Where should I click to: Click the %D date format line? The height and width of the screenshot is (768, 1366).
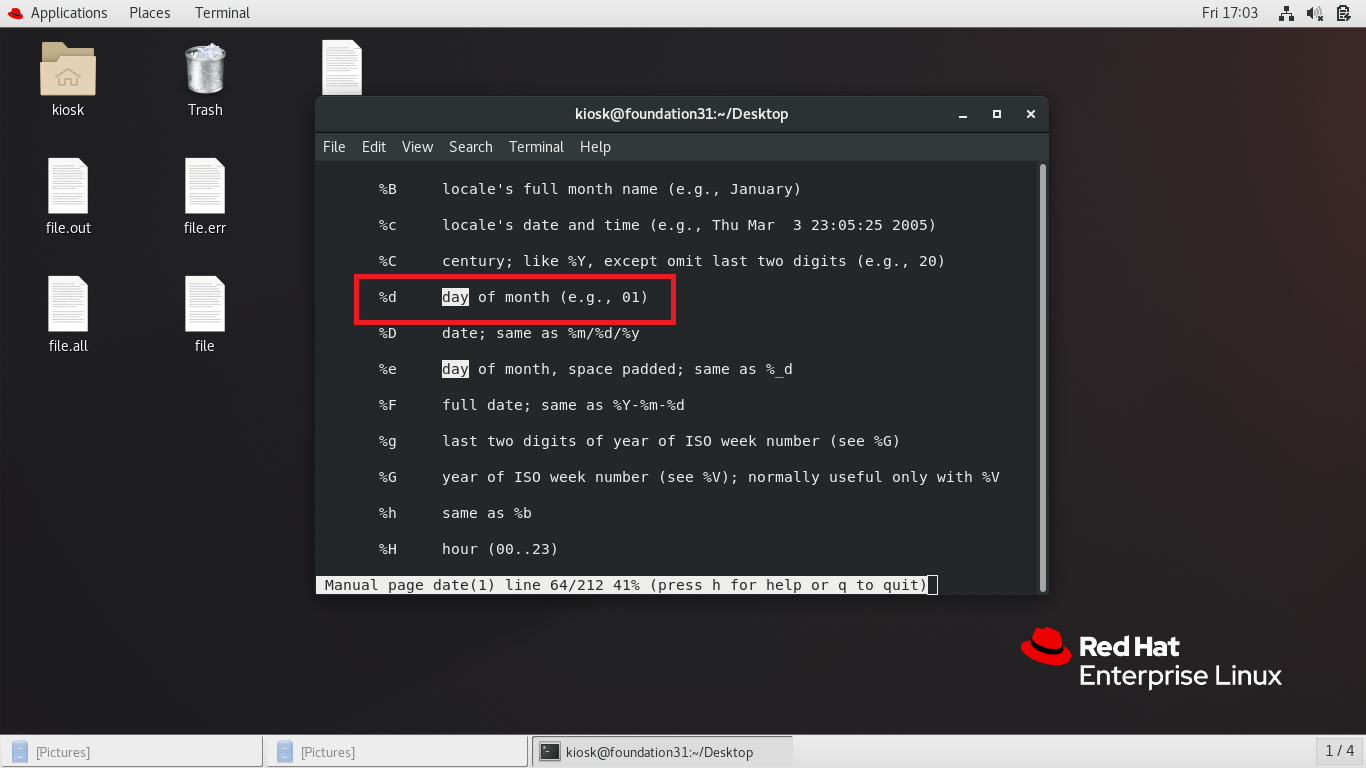pyautogui.click(x=509, y=333)
